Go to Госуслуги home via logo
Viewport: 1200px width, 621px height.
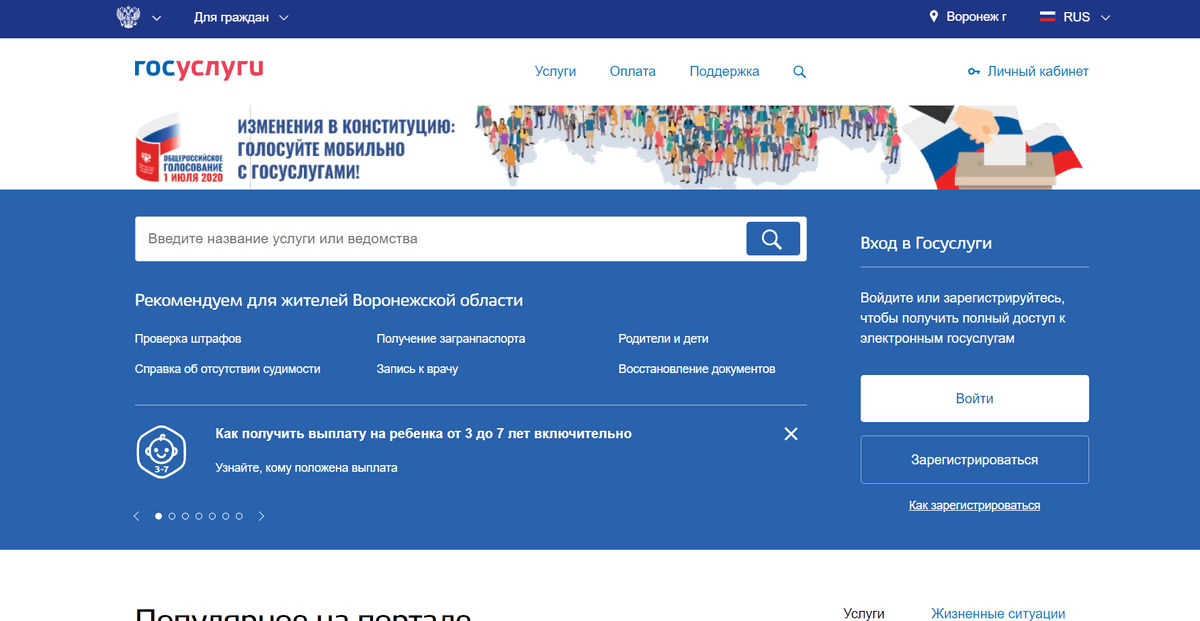point(199,68)
